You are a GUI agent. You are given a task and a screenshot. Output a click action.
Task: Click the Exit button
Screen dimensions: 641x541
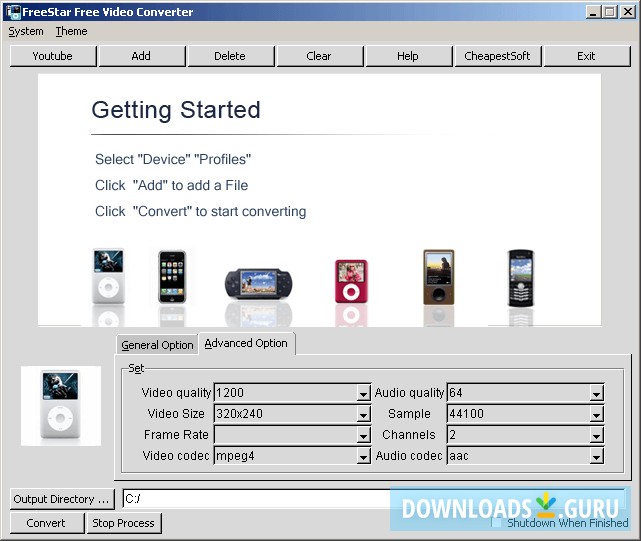pyautogui.click(x=587, y=56)
